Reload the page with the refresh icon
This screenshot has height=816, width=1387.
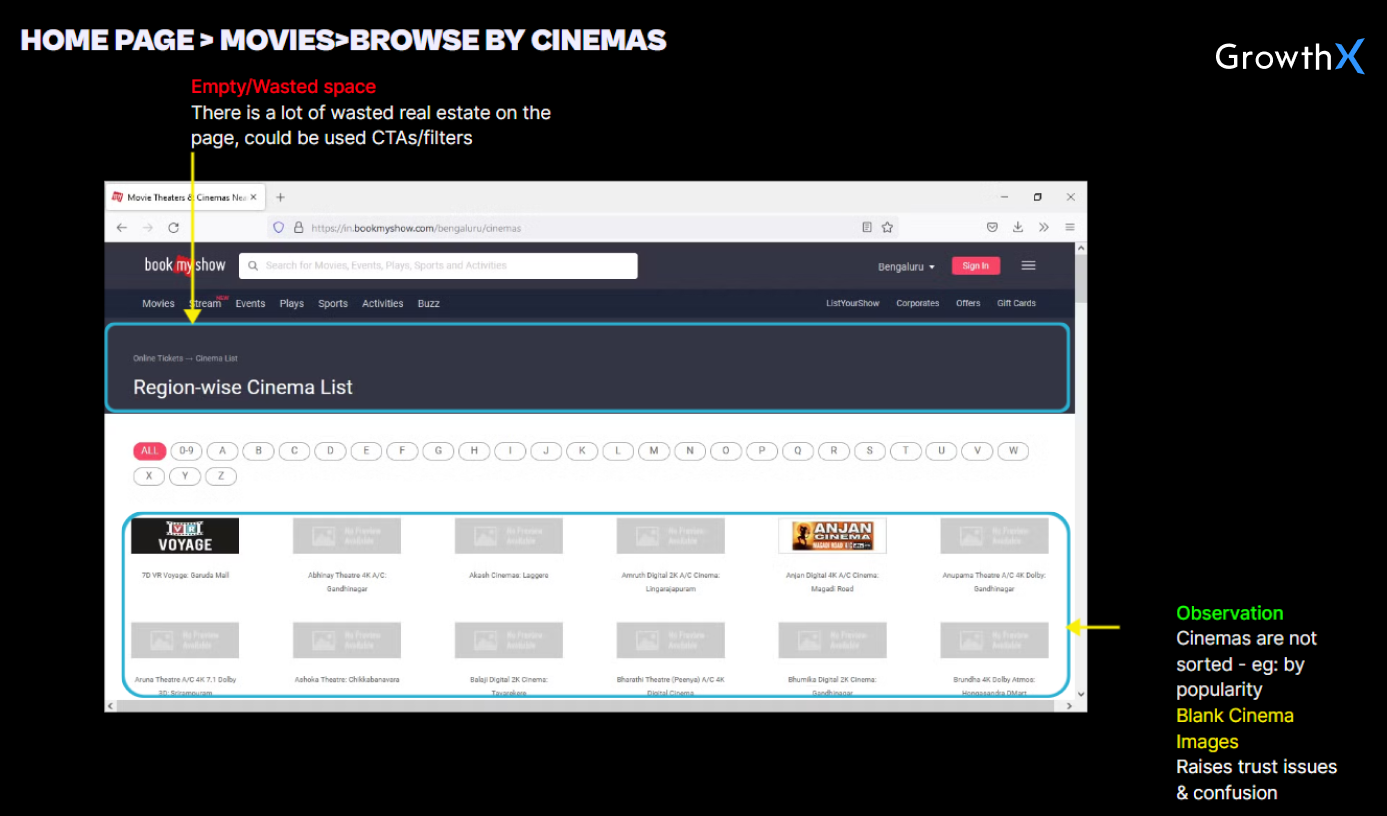click(173, 228)
